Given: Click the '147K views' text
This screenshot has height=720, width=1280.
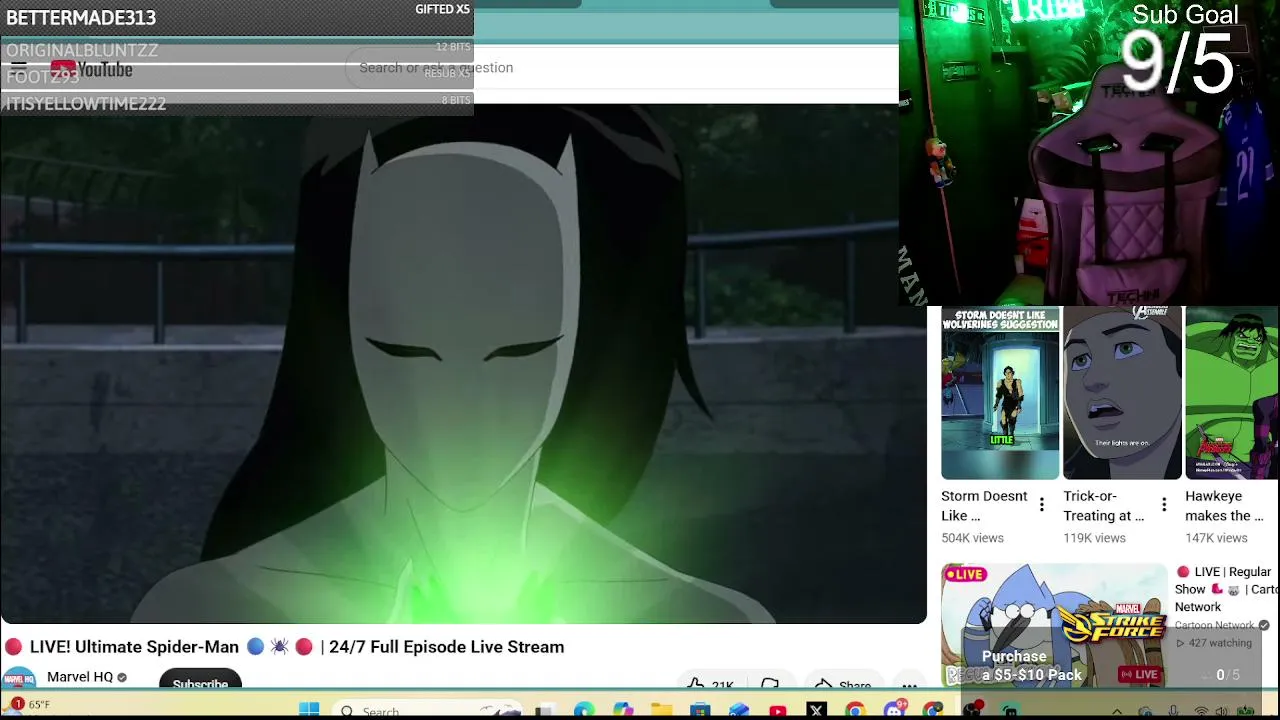Looking at the screenshot, I should click(1216, 538).
